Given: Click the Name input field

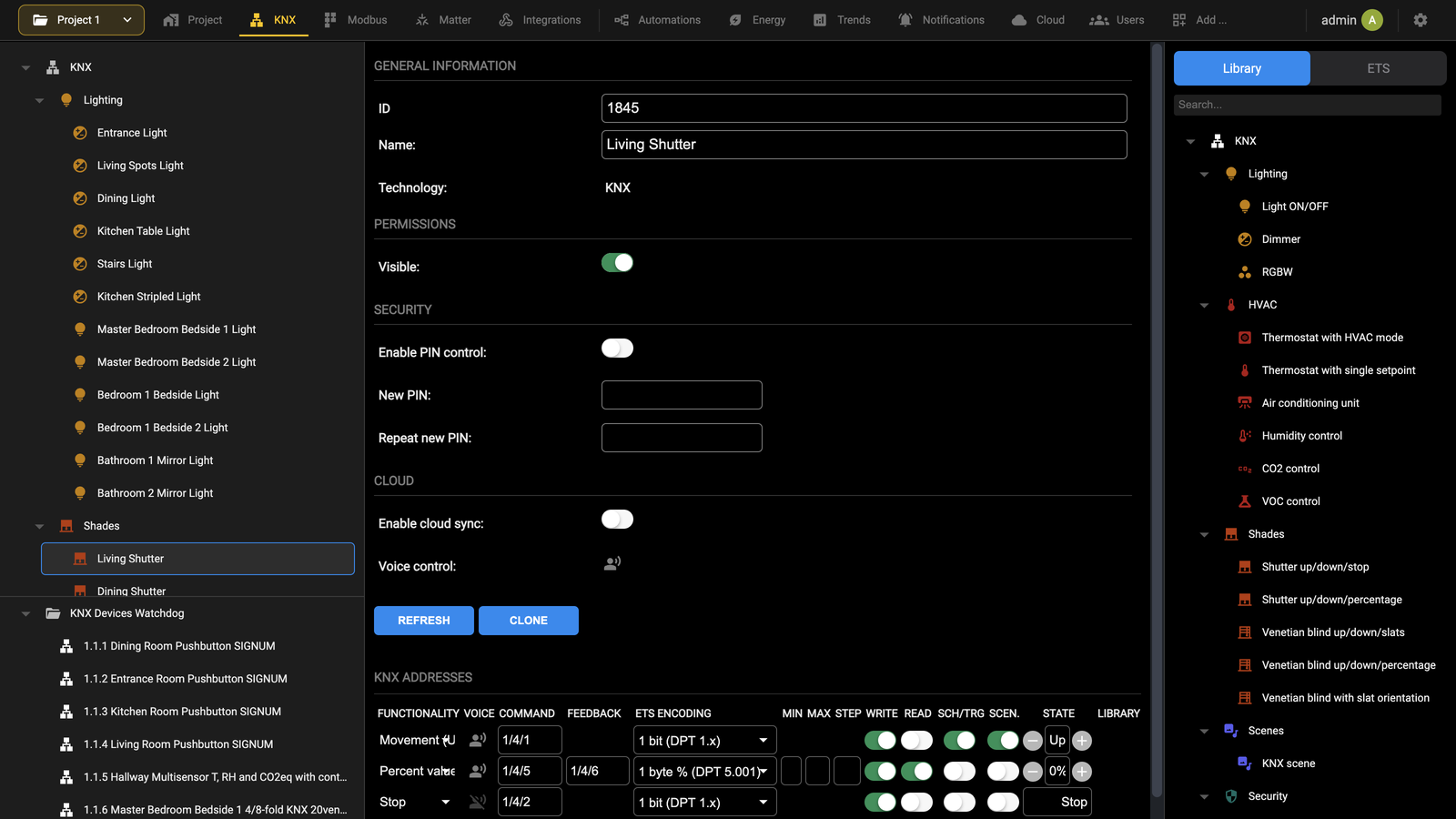Looking at the screenshot, I should pos(864,145).
